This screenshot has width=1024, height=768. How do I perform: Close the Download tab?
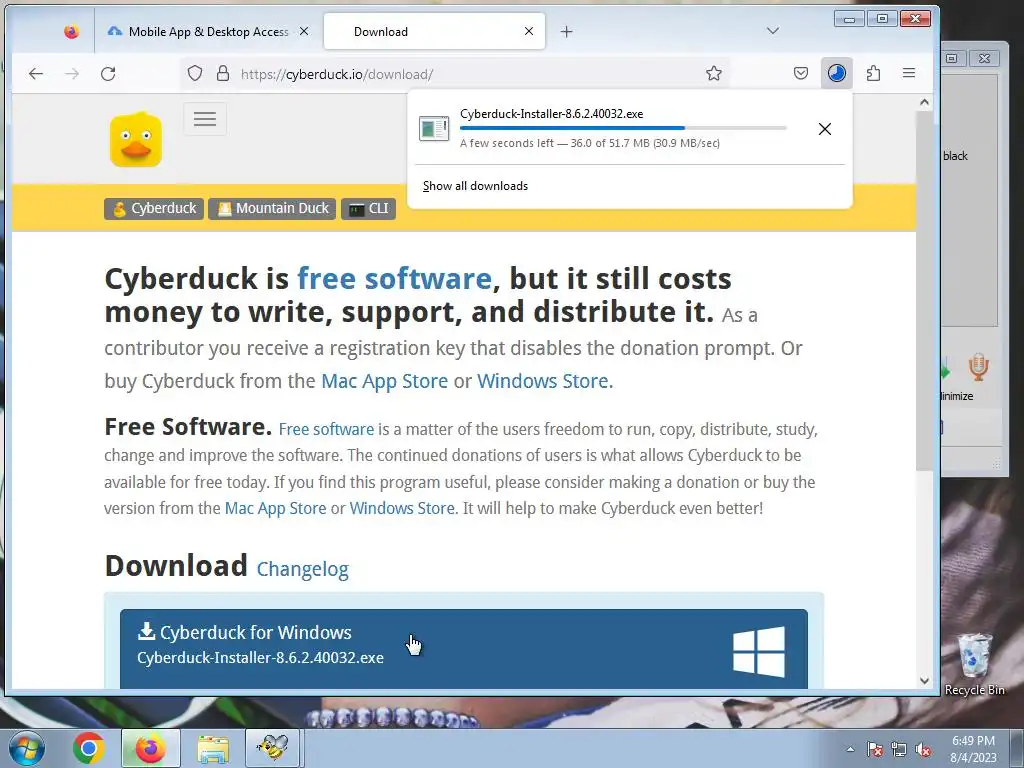(529, 31)
